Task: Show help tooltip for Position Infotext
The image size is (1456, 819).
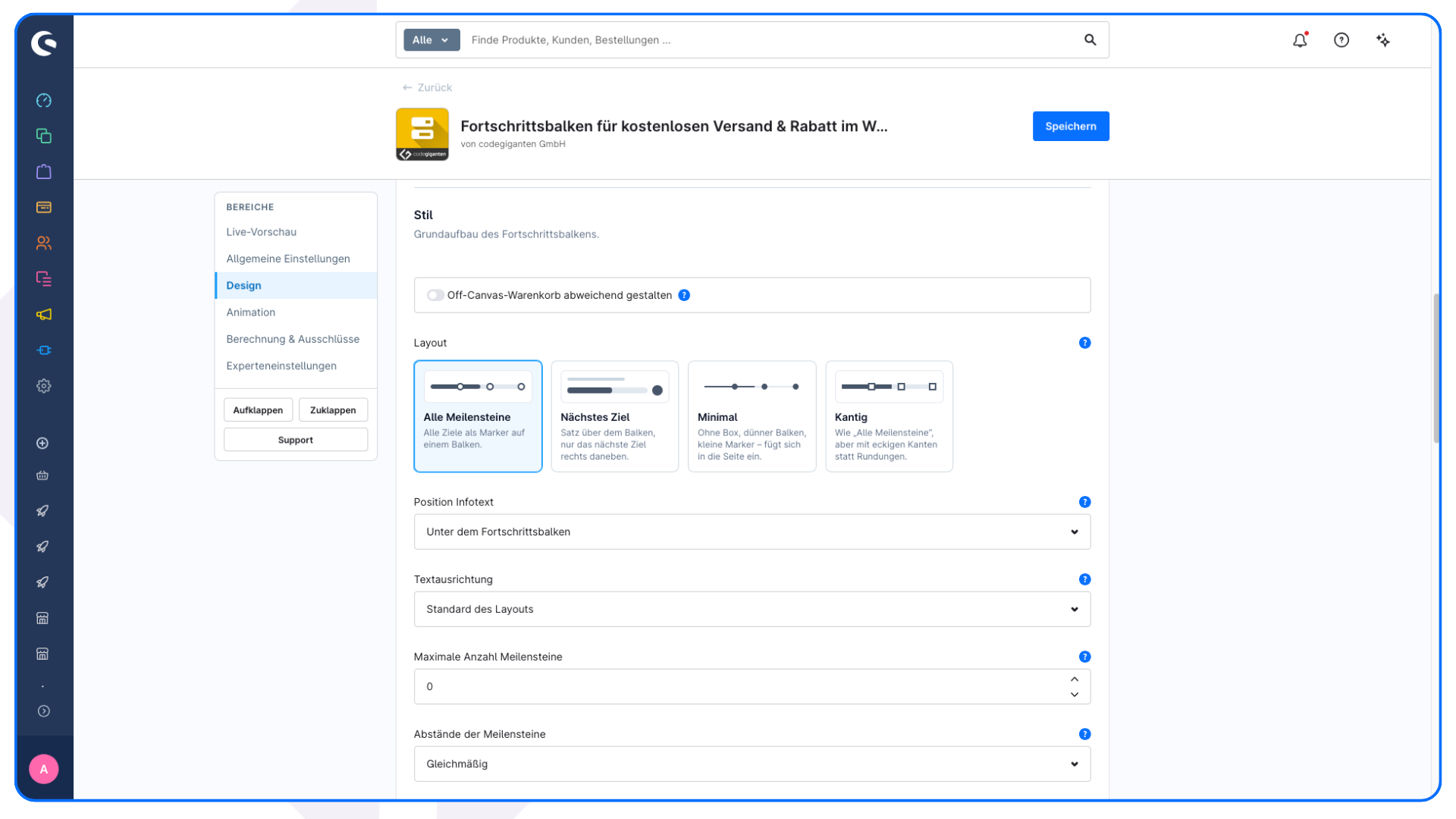Action: [1084, 502]
